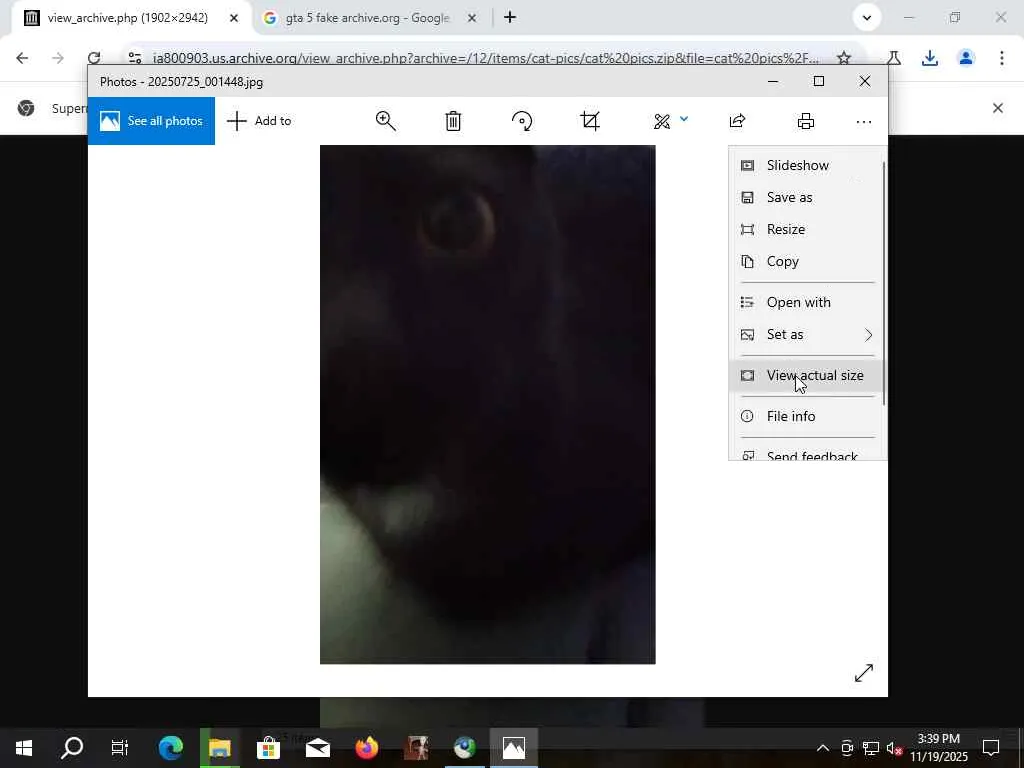1024x768 pixels.
Task: Go back in Chrome
Action: click(x=22, y=58)
